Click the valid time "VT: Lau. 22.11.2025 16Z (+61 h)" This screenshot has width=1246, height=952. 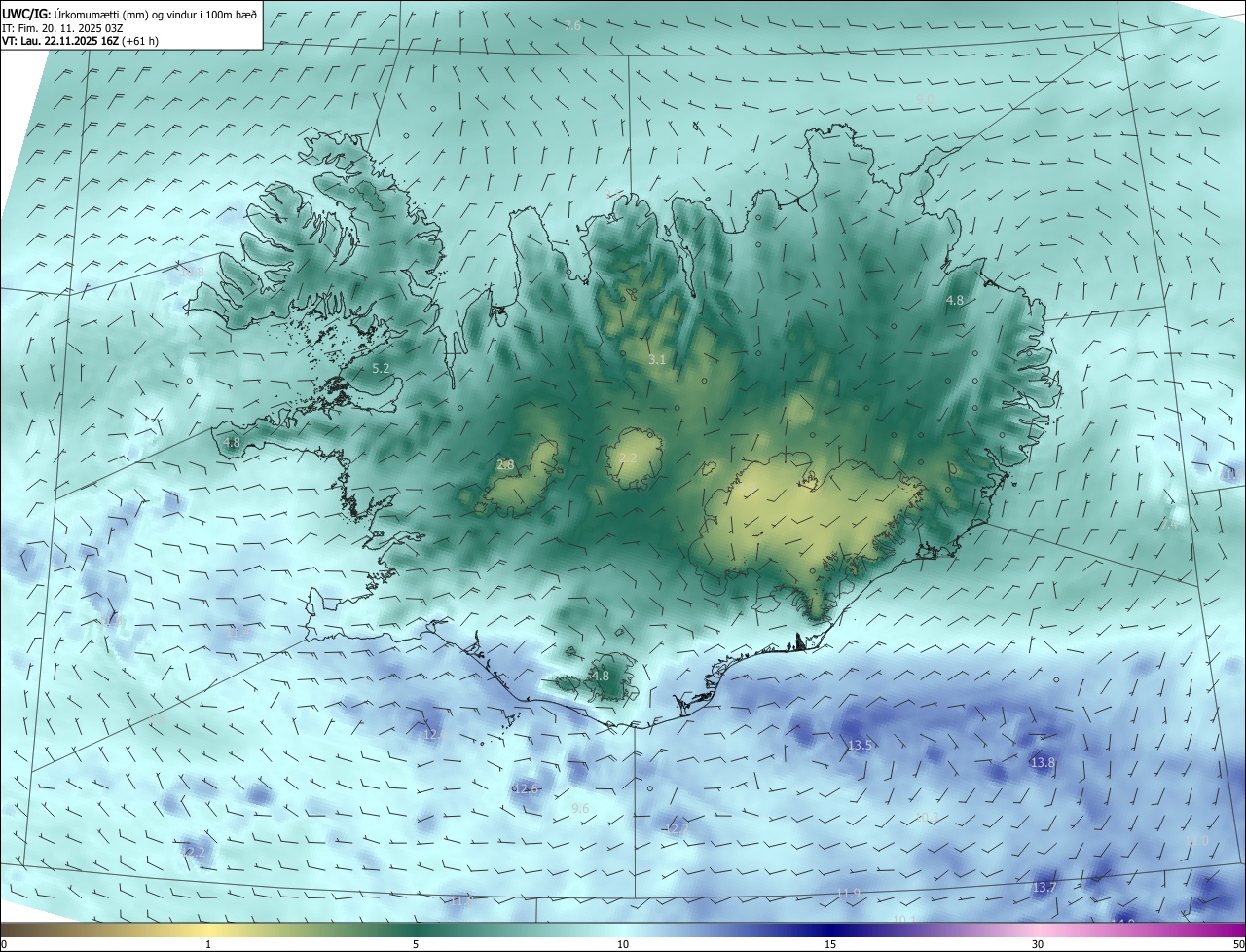click(x=80, y=41)
